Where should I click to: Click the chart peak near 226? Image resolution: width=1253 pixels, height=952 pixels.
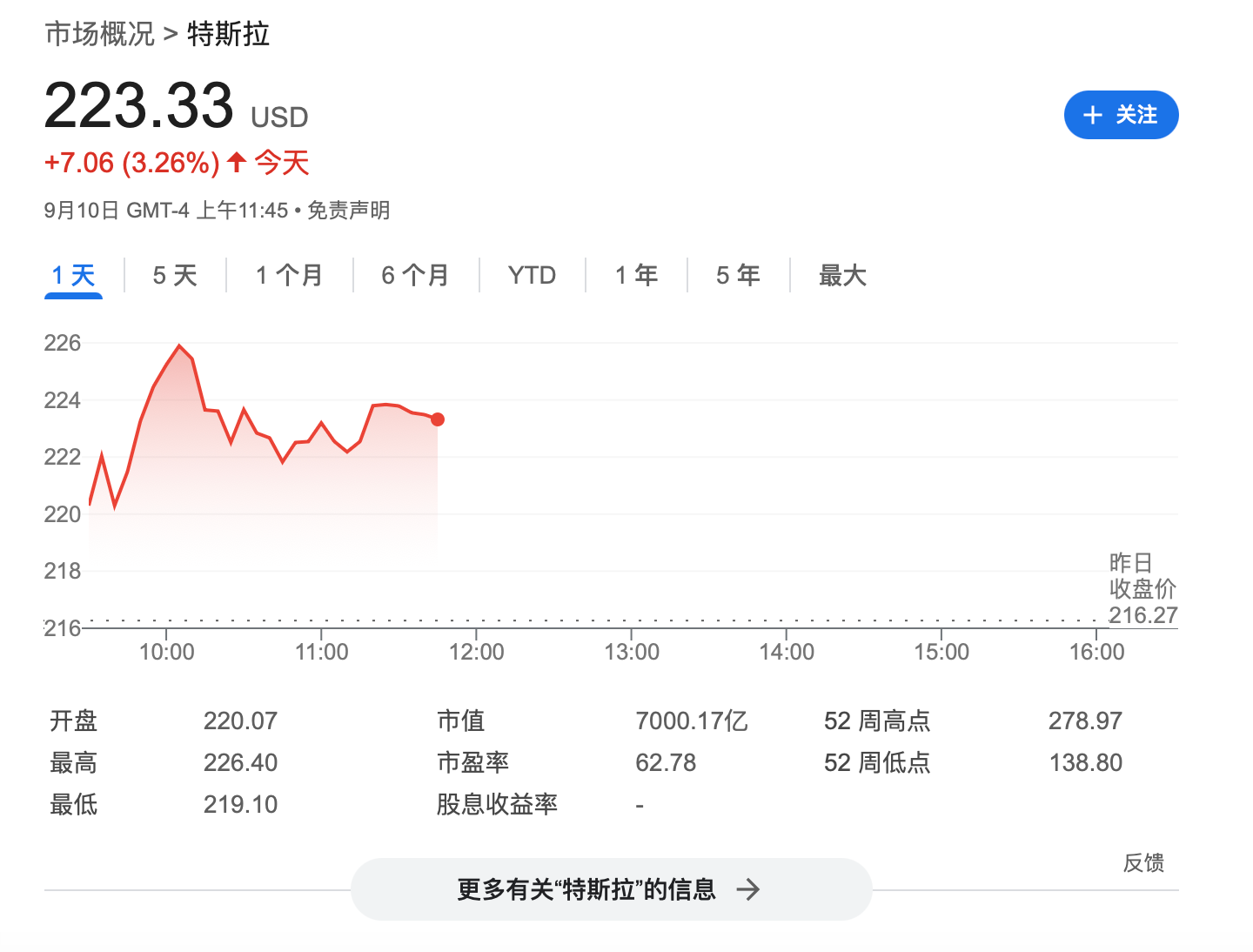click(x=180, y=346)
